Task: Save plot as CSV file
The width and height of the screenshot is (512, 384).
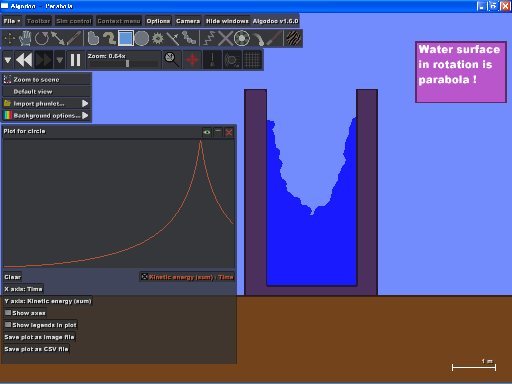Action: point(36,349)
